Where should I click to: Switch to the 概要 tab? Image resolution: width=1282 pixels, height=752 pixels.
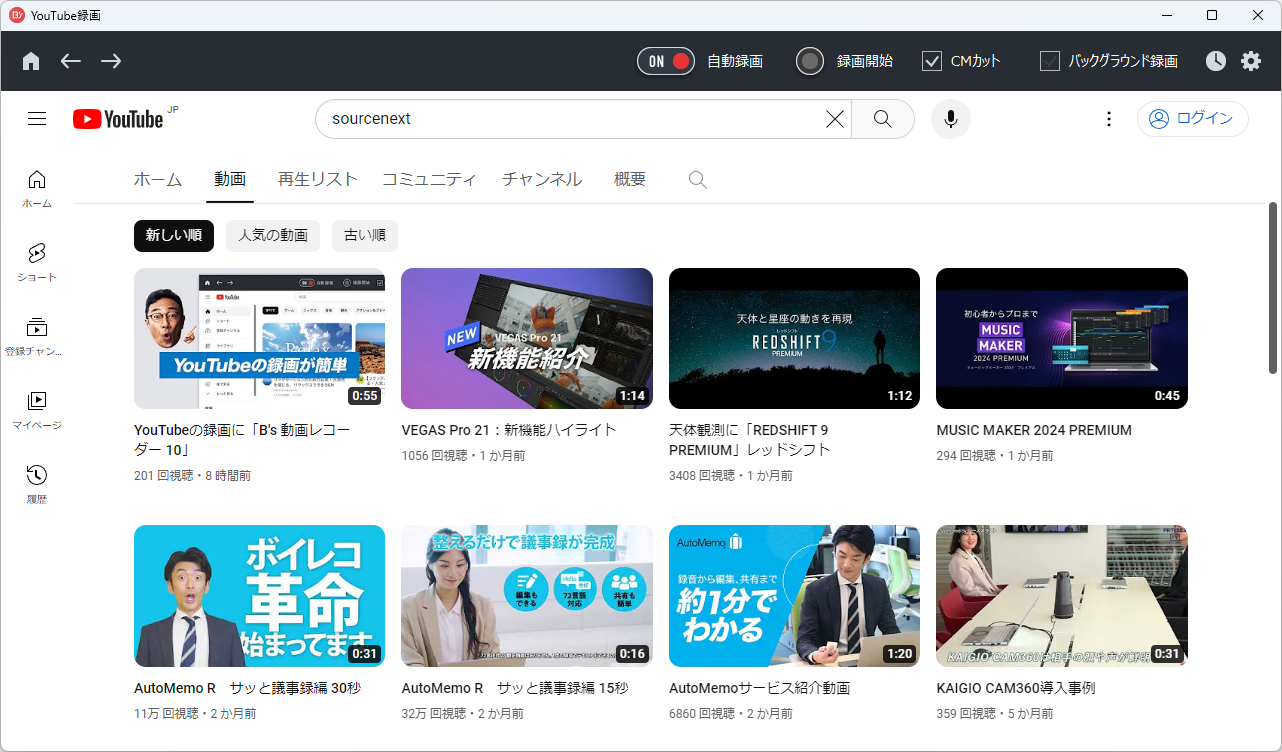click(x=630, y=180)
